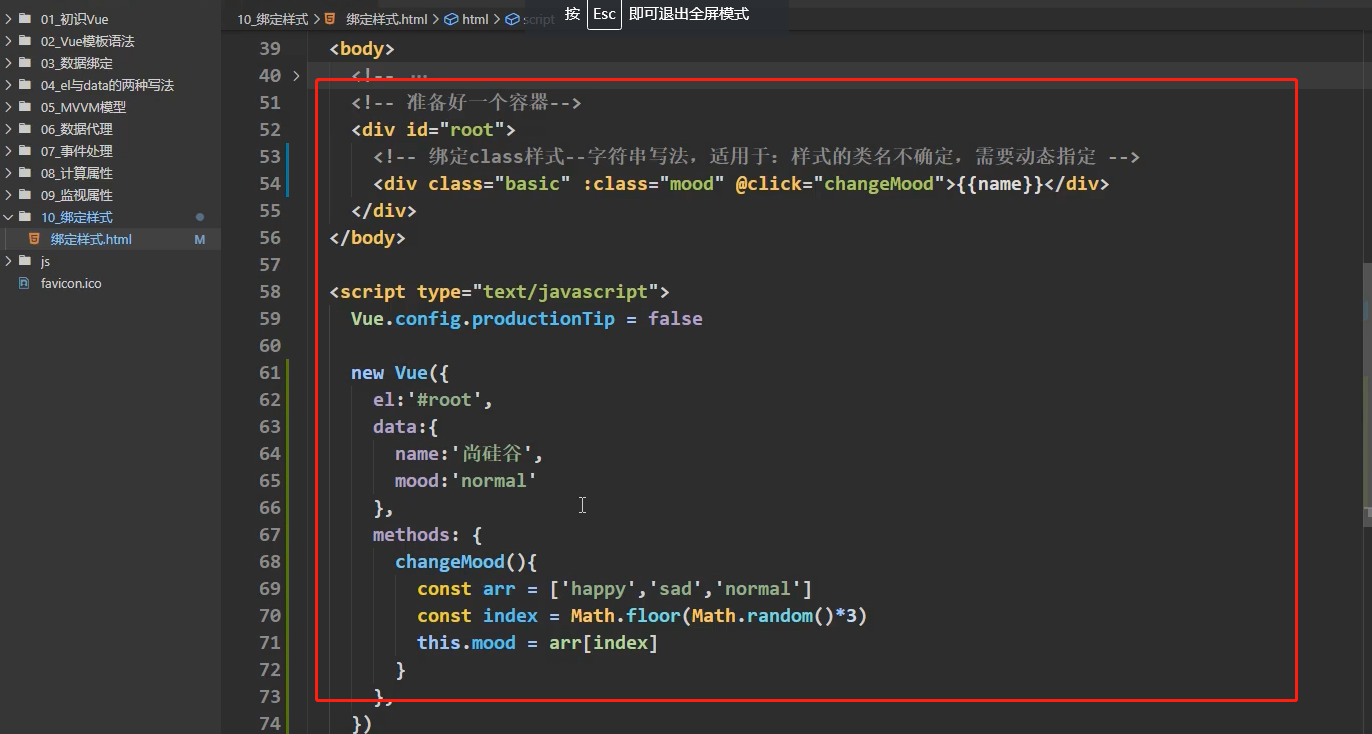Click @click="changeMood" on line 54
The image size is (1372, 734).
(x=841, y=184)
